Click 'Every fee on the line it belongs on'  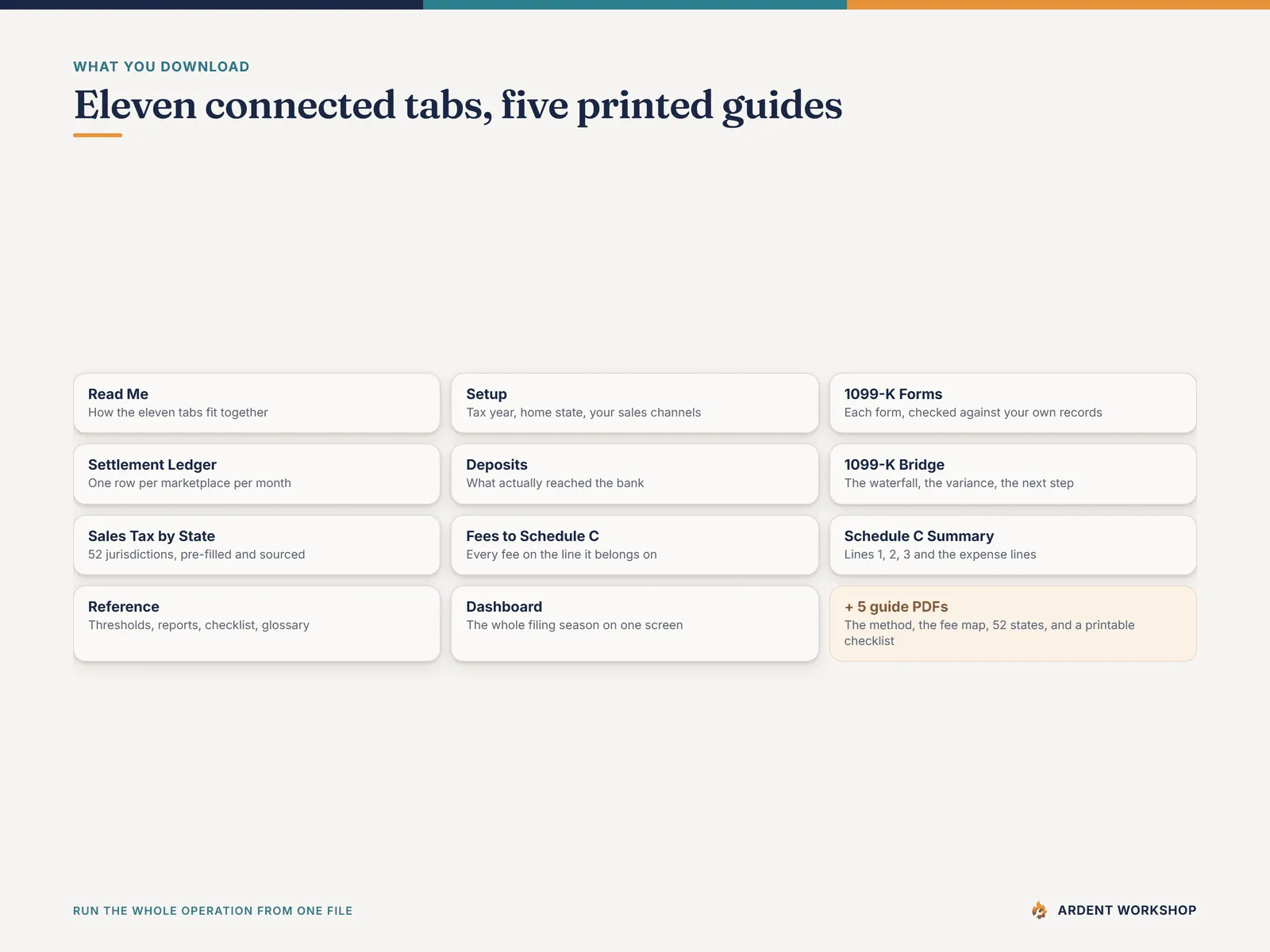click(561, 555)
